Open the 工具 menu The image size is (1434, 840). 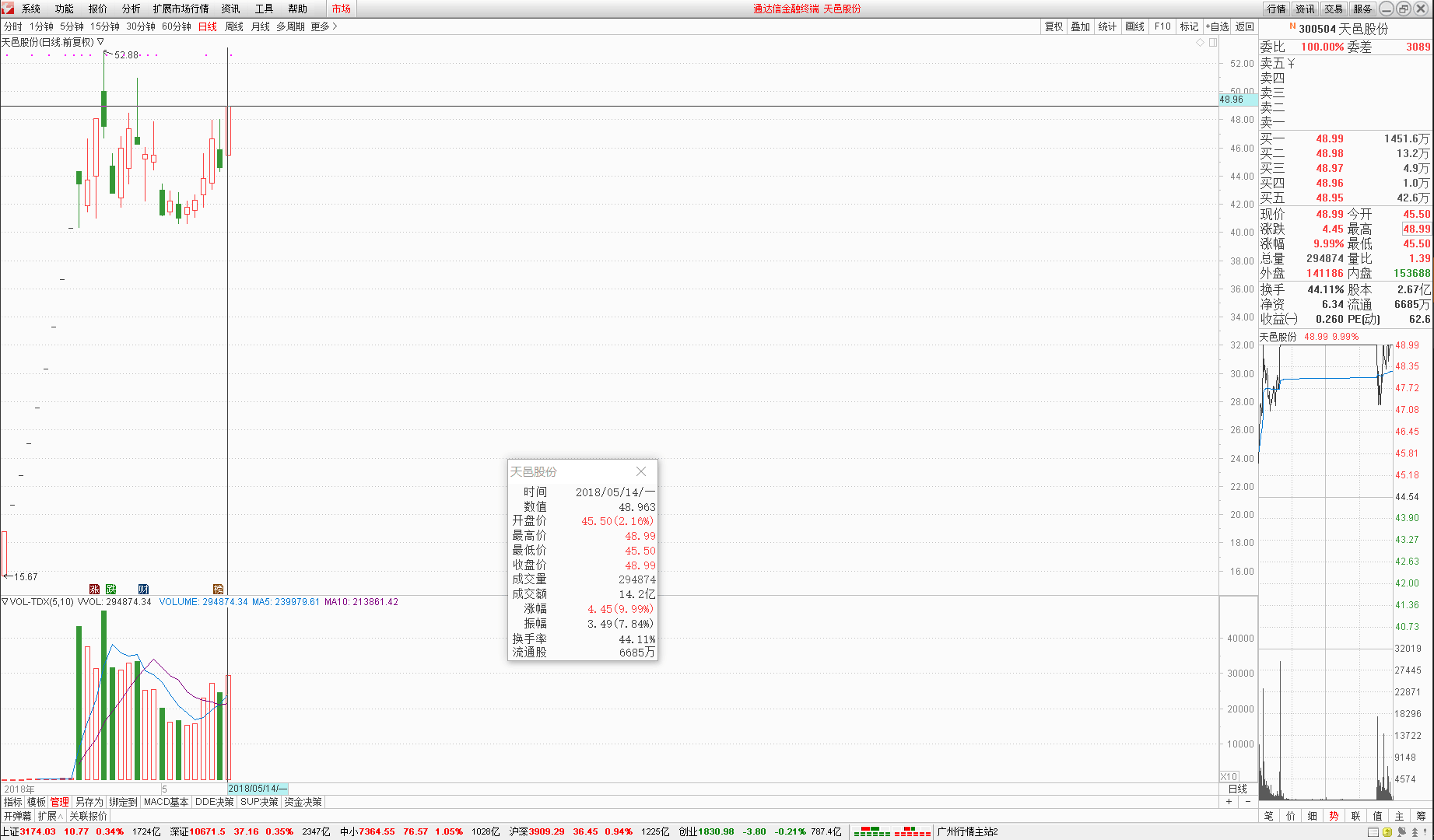pos(262,9)
